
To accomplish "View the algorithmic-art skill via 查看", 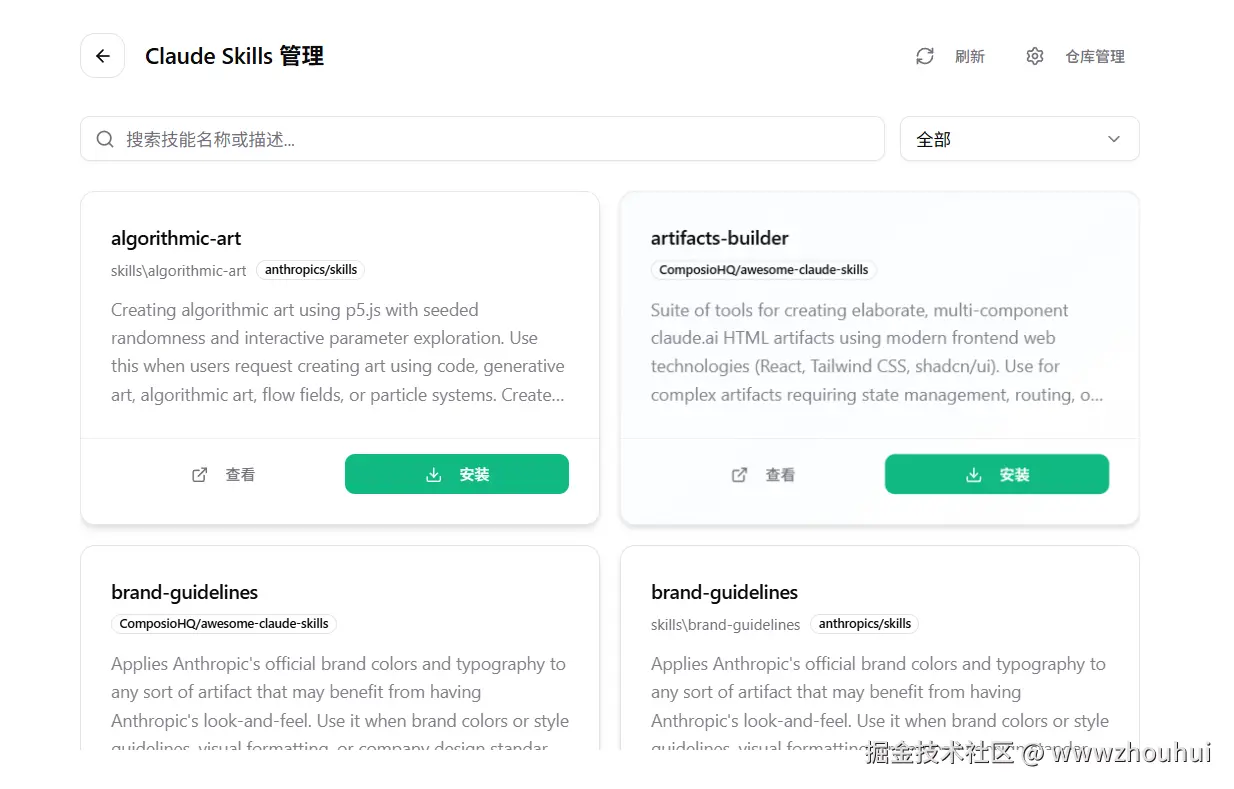I will click(240, 475).
